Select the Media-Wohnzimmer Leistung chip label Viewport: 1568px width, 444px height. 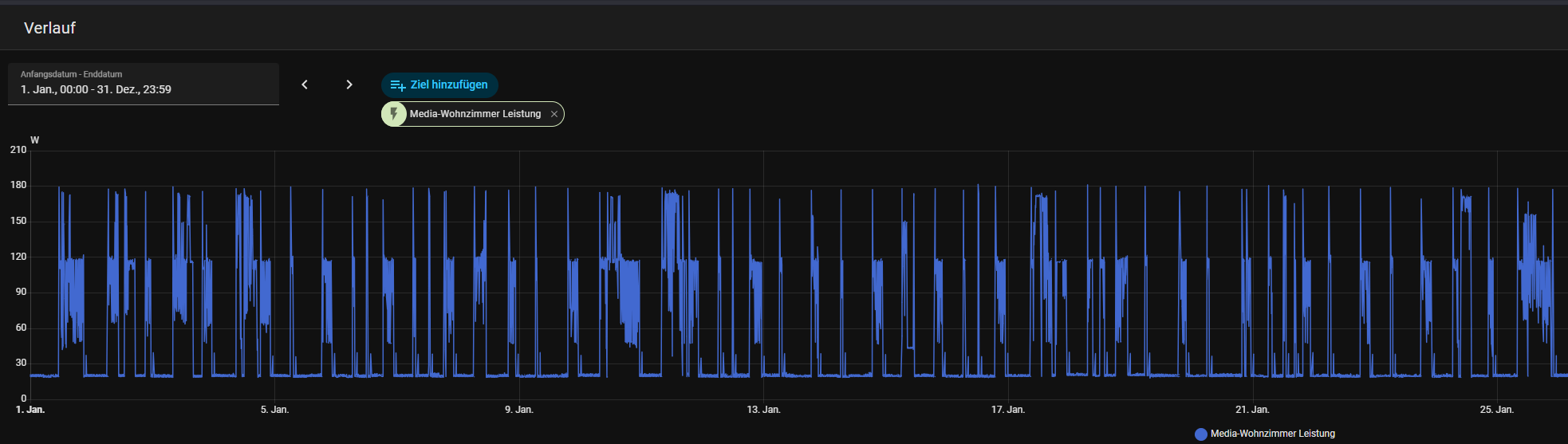point(475,114)
